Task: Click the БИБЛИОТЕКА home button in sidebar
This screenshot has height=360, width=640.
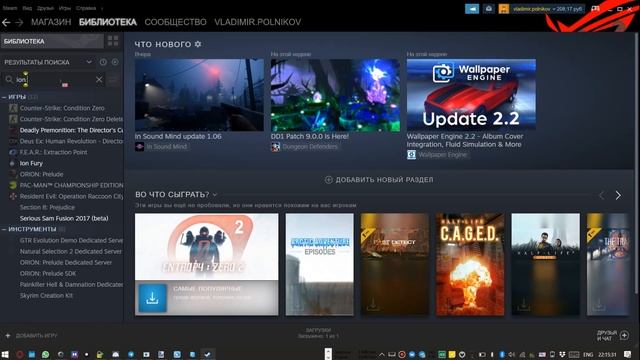Action: pos(52,41)
